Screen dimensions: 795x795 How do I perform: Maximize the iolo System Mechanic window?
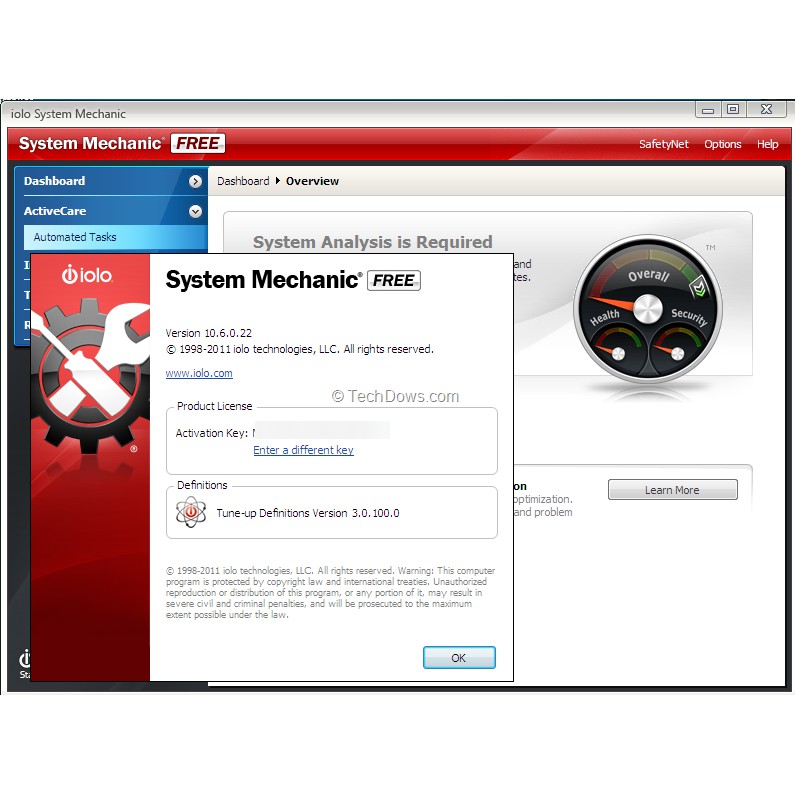click(x=733, y=109)
